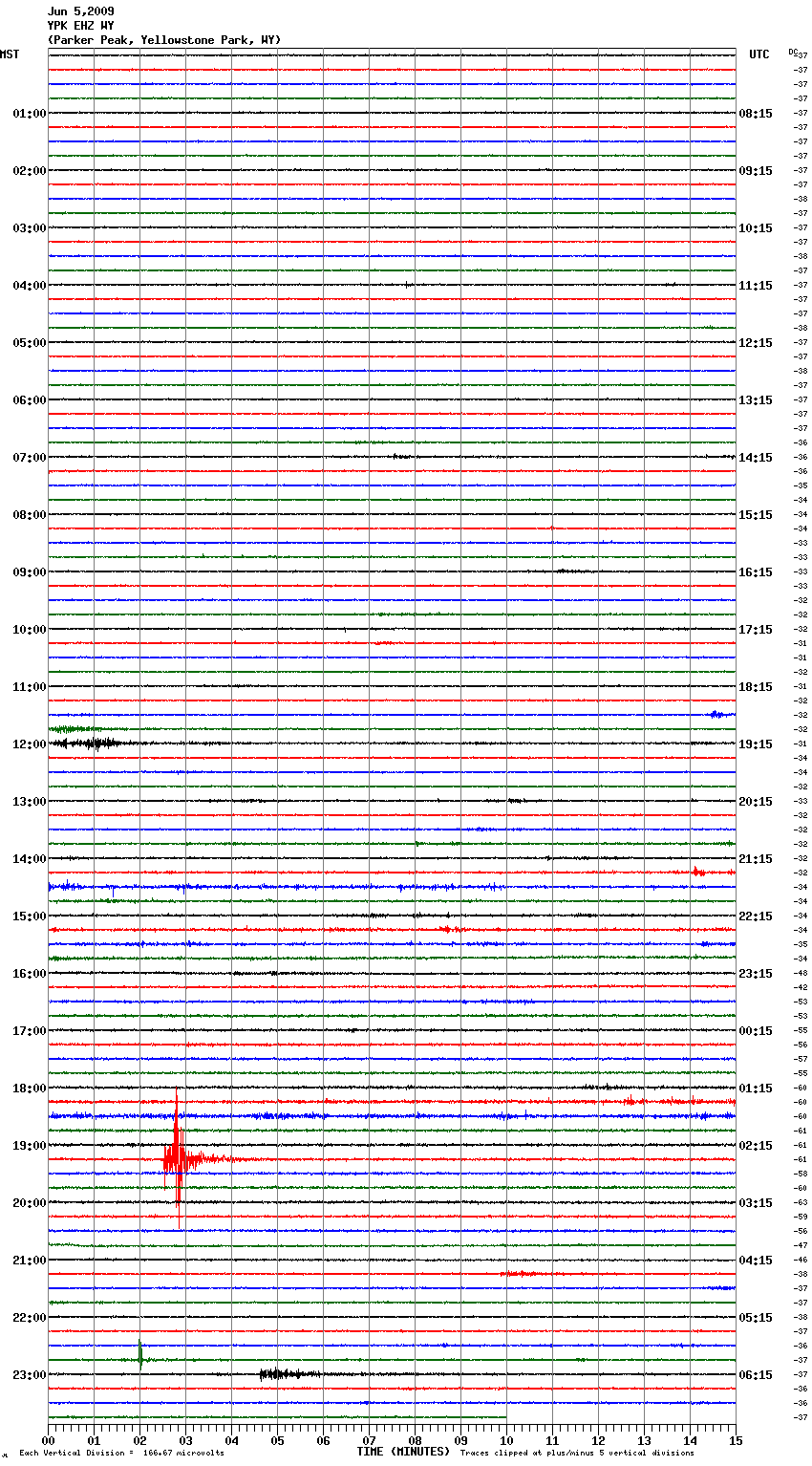Select the 'YPK EHZ WY' station code
Screen dimensions: 812x1466
(81, 26)
